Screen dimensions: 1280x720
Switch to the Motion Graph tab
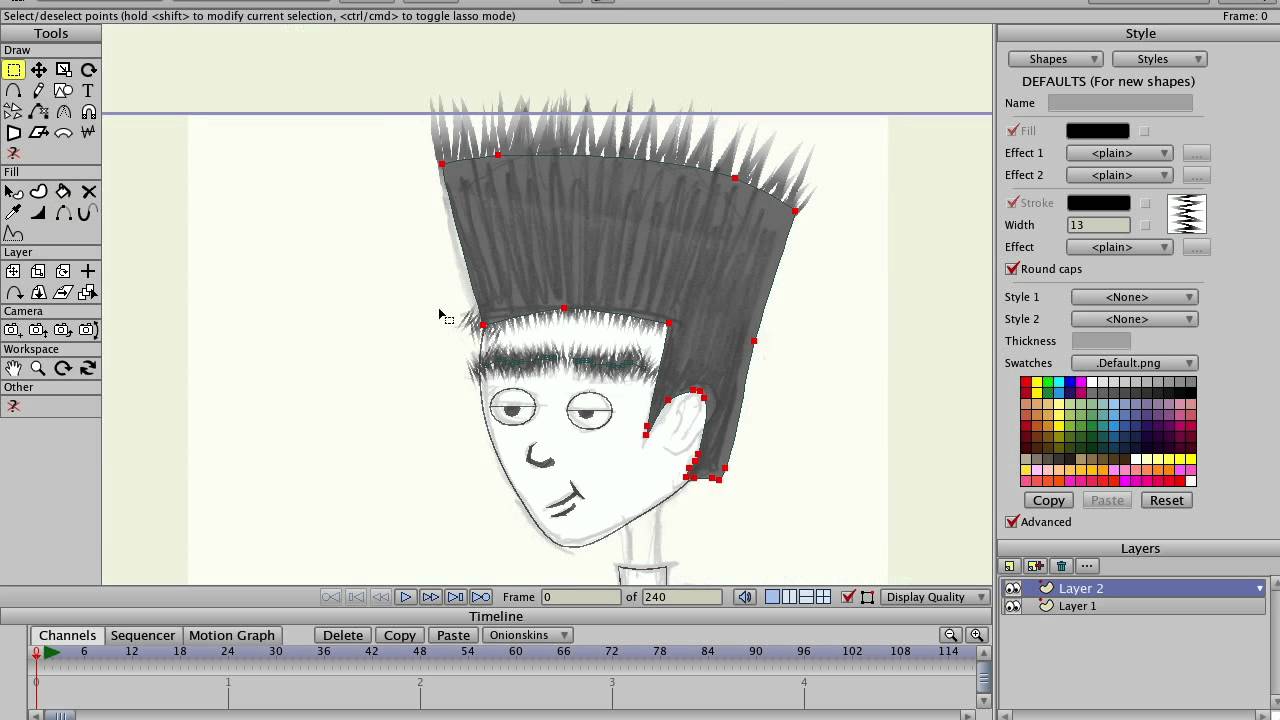tap(232, 635)
